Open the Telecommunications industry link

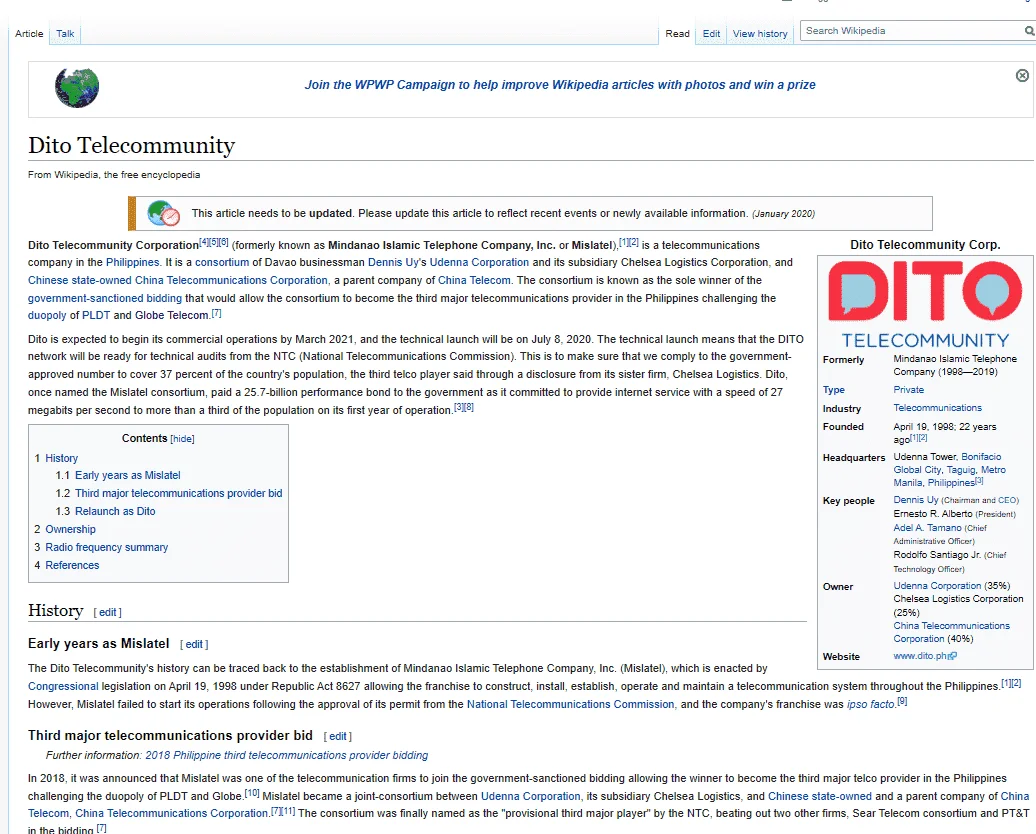pos(938,408)
